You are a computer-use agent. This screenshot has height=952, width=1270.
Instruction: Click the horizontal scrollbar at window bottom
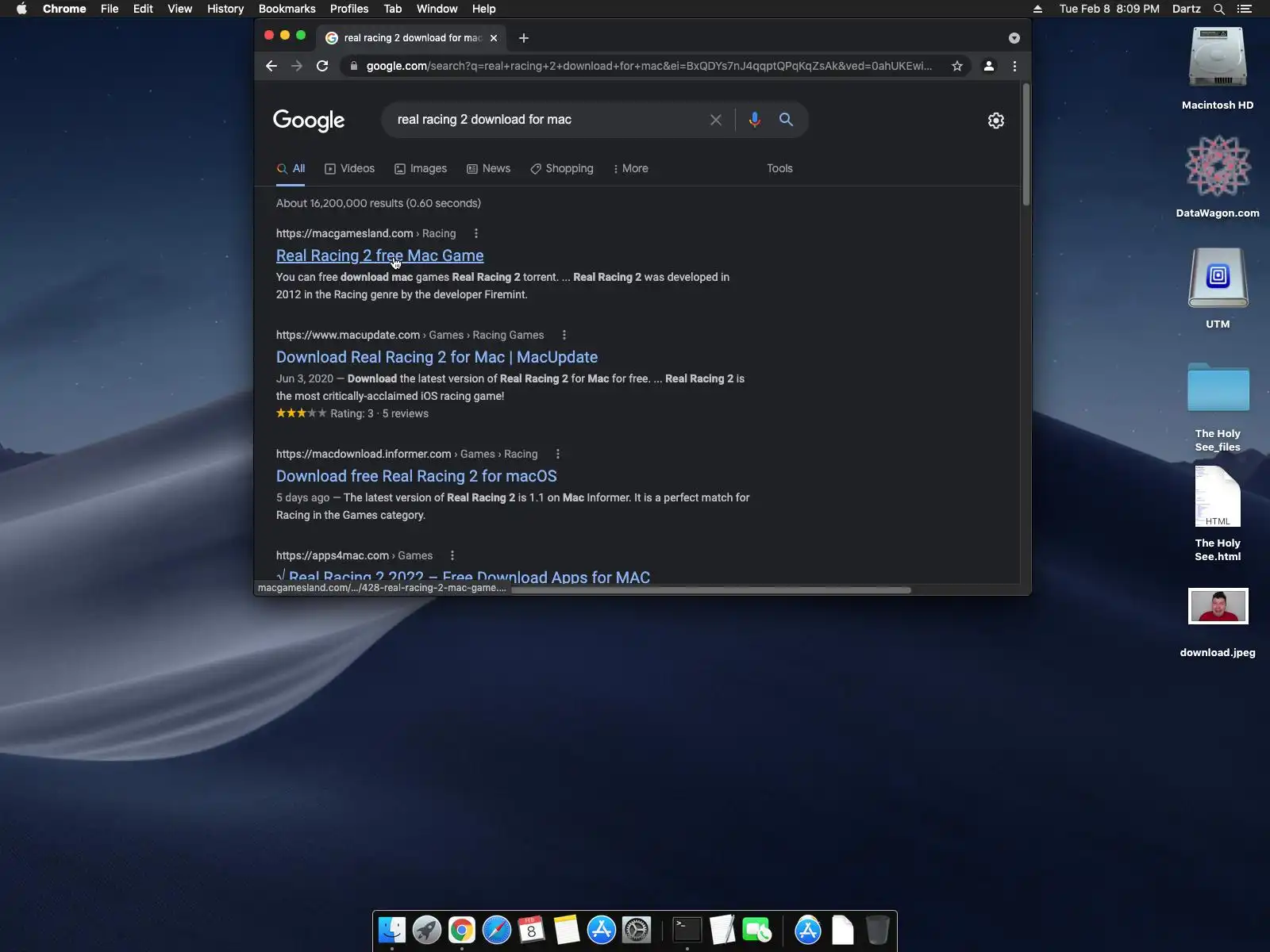coord(711,590)
